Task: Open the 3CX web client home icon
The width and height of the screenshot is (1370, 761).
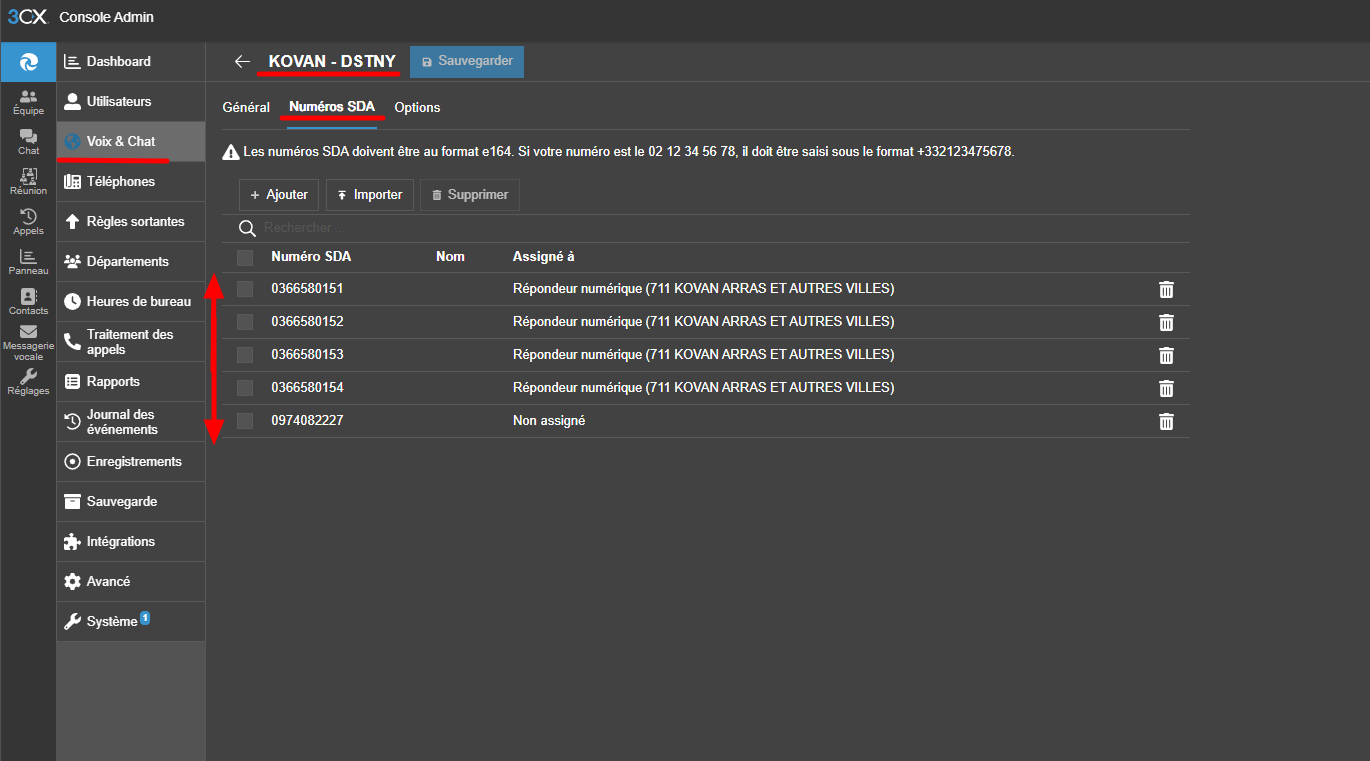Action: 28,62
